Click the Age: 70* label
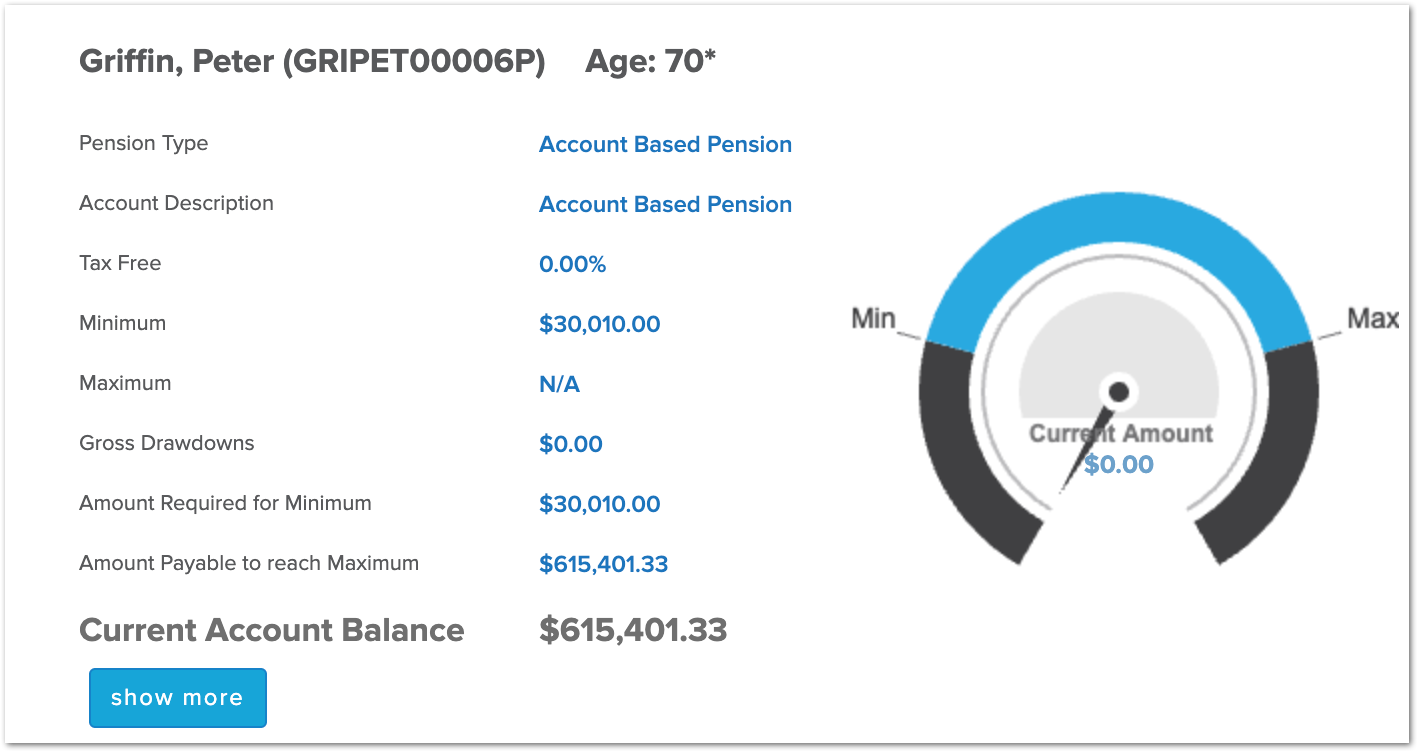This screenshot has width=1418, height=752. pyautogui.click(x=651, y=63)
